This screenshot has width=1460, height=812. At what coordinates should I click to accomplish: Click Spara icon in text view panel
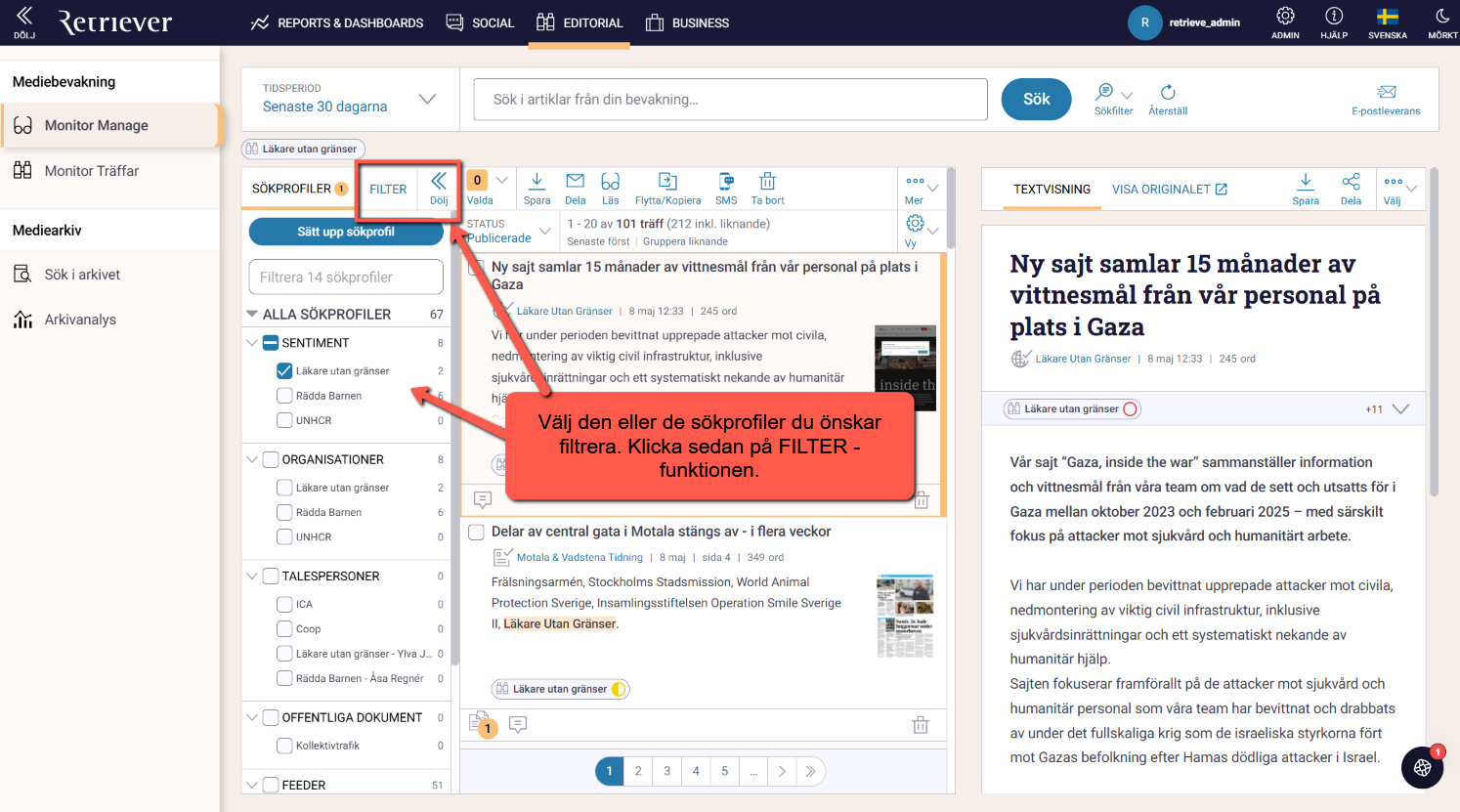(x=1306, y=188)
